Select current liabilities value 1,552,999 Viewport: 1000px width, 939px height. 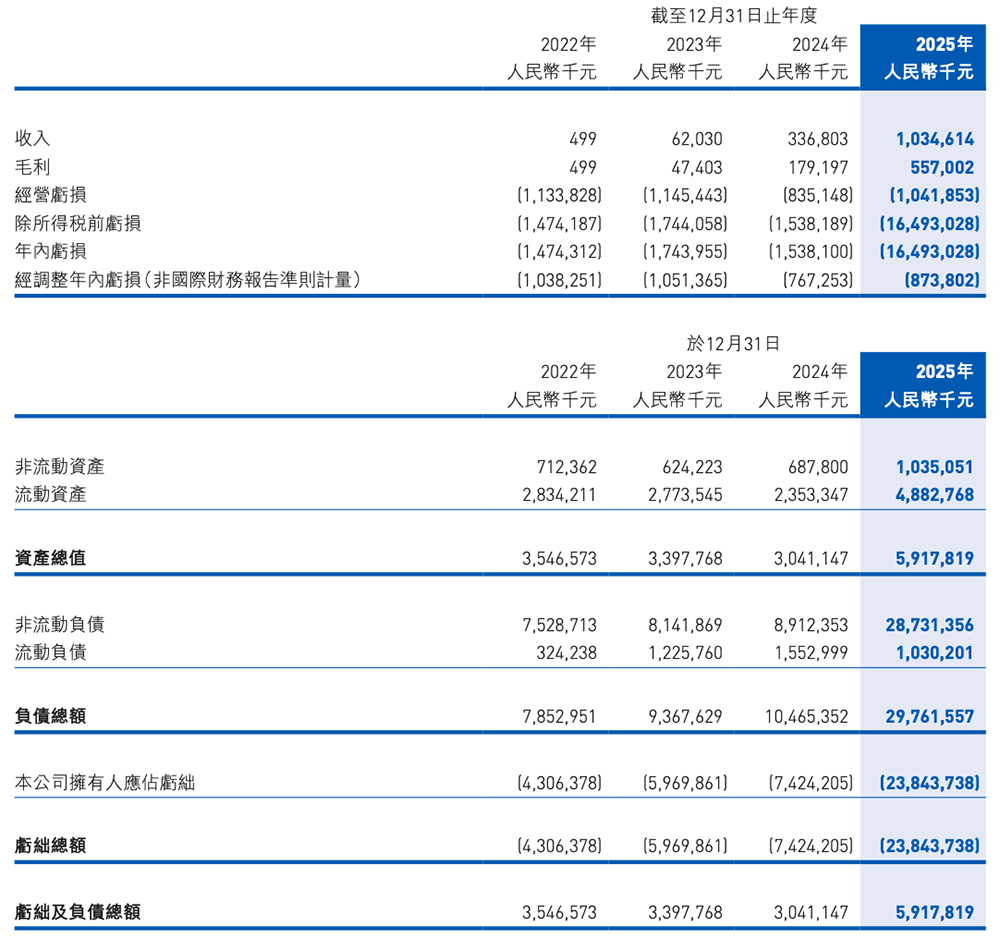point(811,653)
